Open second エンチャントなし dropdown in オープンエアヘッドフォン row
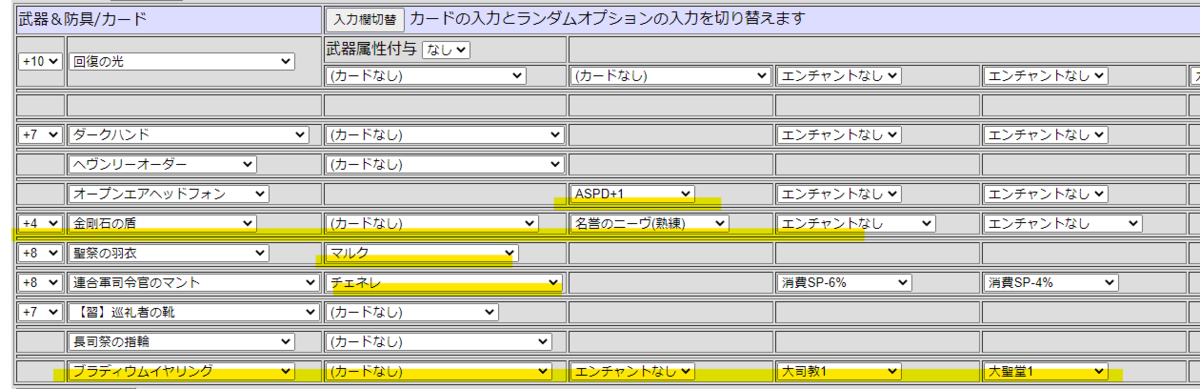Image resolution: width=1200 pixels, height=389 pixels. pos(1046,193)
